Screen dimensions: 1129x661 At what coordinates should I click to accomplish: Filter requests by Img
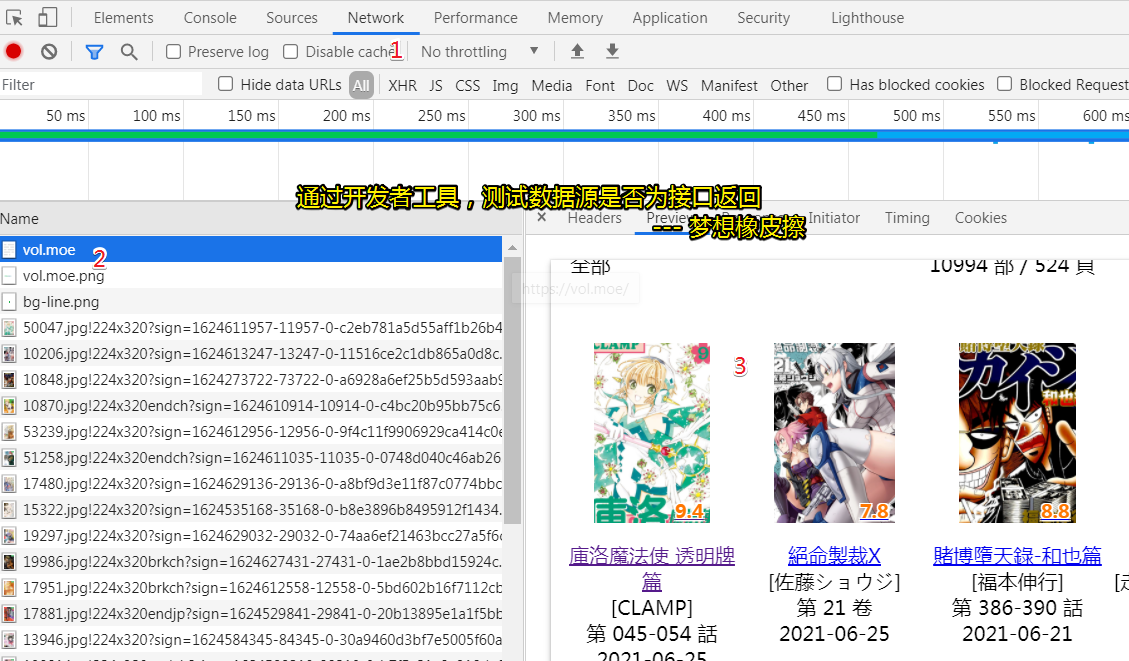(x=505, y=86)
